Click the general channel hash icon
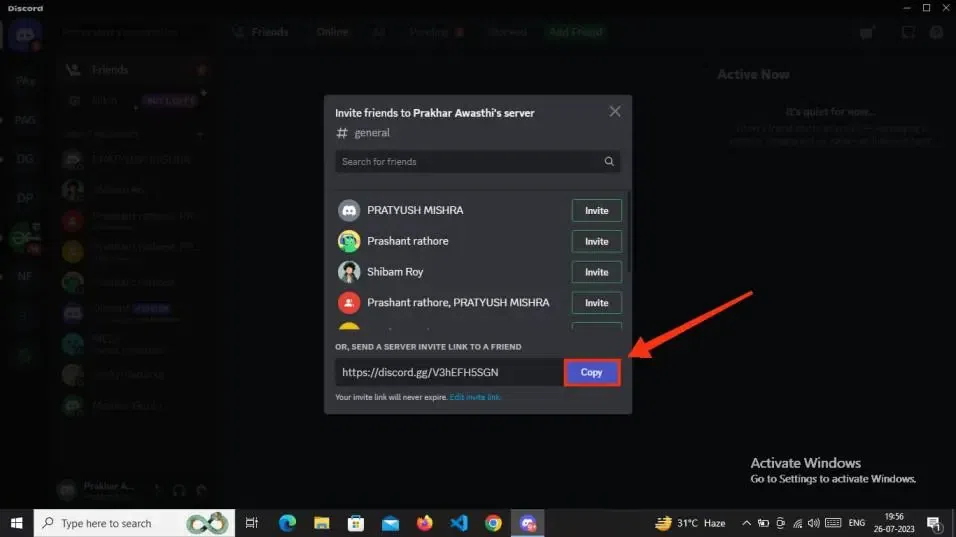Image resolution: width=956 pixels, height=537 pixels. 342,133
